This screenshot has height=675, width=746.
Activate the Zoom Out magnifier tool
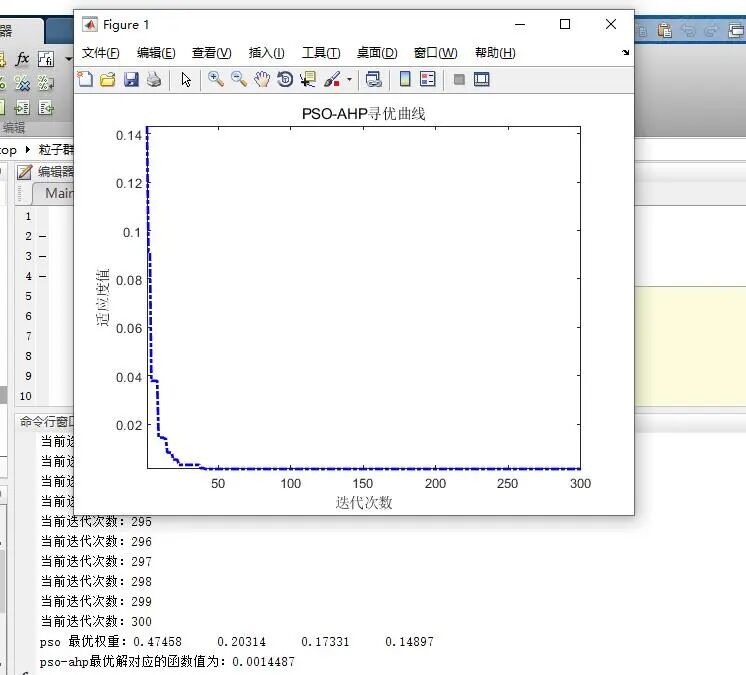[x=239, y=79]
